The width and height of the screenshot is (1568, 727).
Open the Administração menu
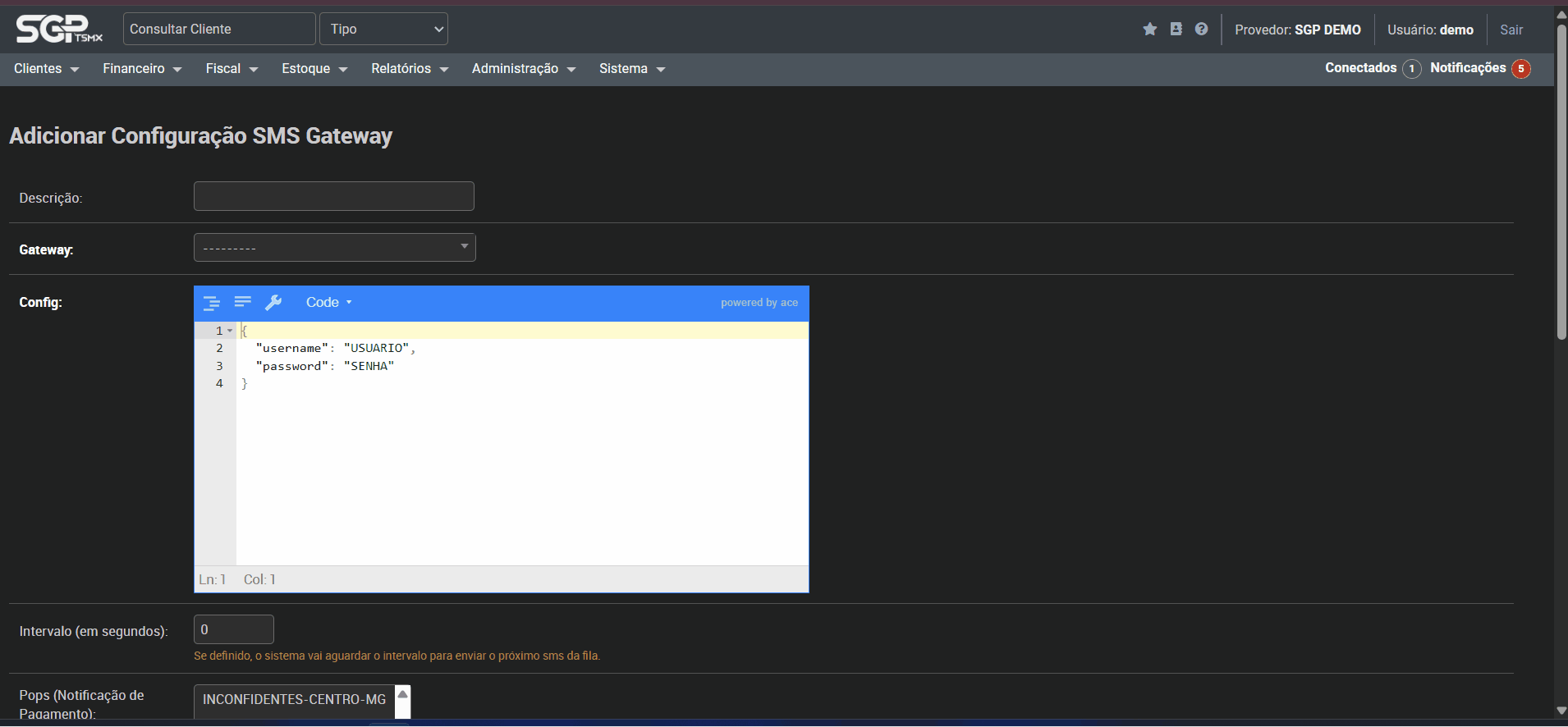point(524,69)
